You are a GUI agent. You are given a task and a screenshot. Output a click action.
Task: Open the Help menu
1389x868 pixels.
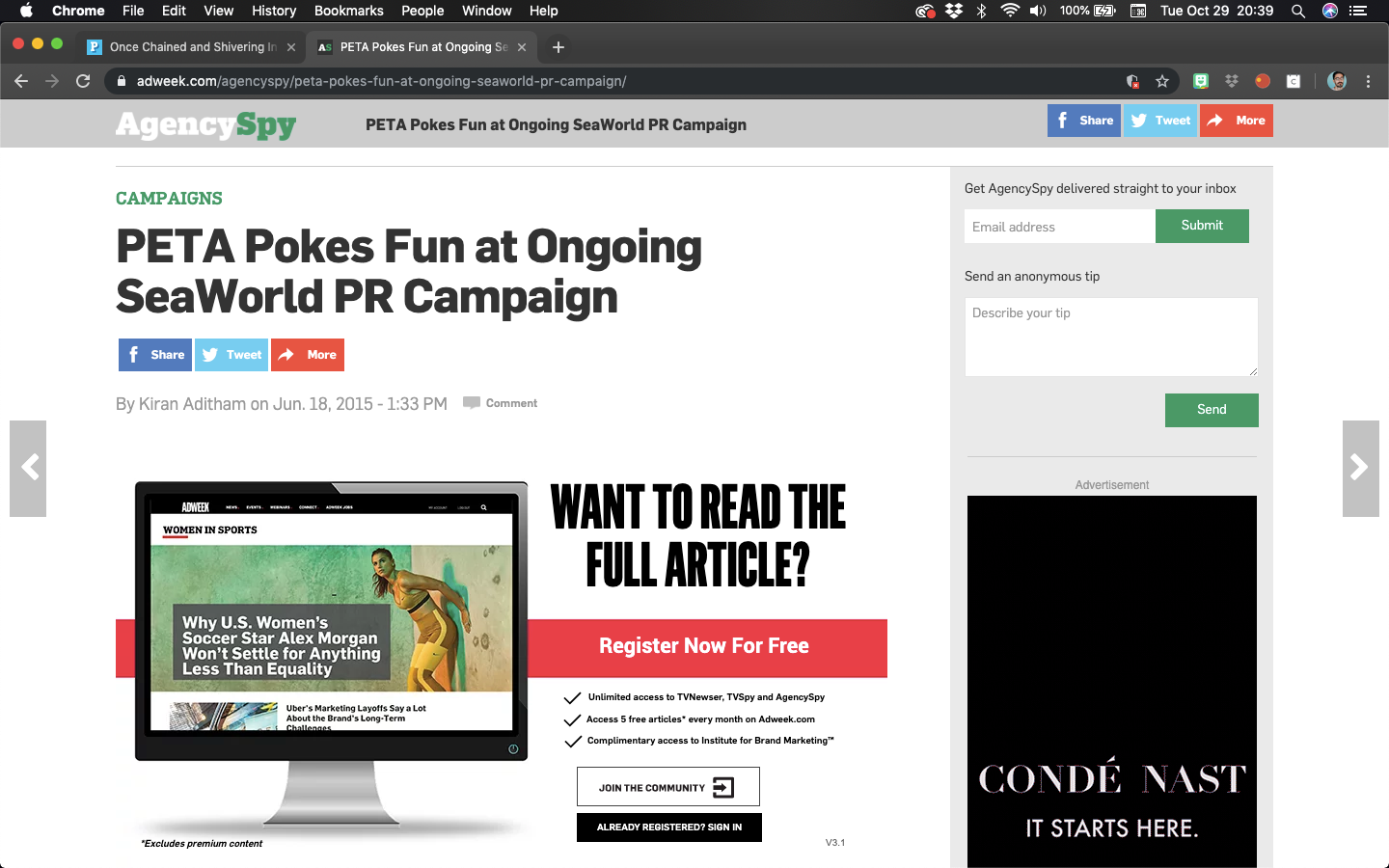tap(544, 11)
